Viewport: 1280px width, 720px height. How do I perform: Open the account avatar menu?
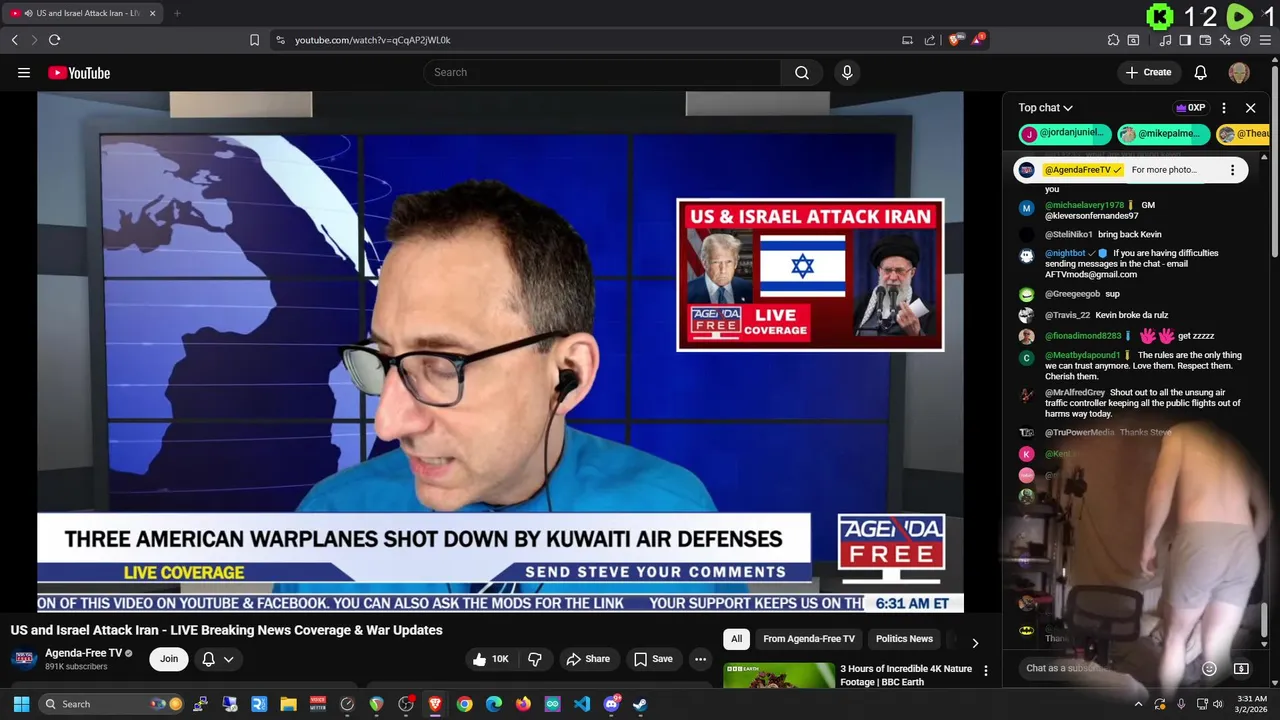(1239, 72)
